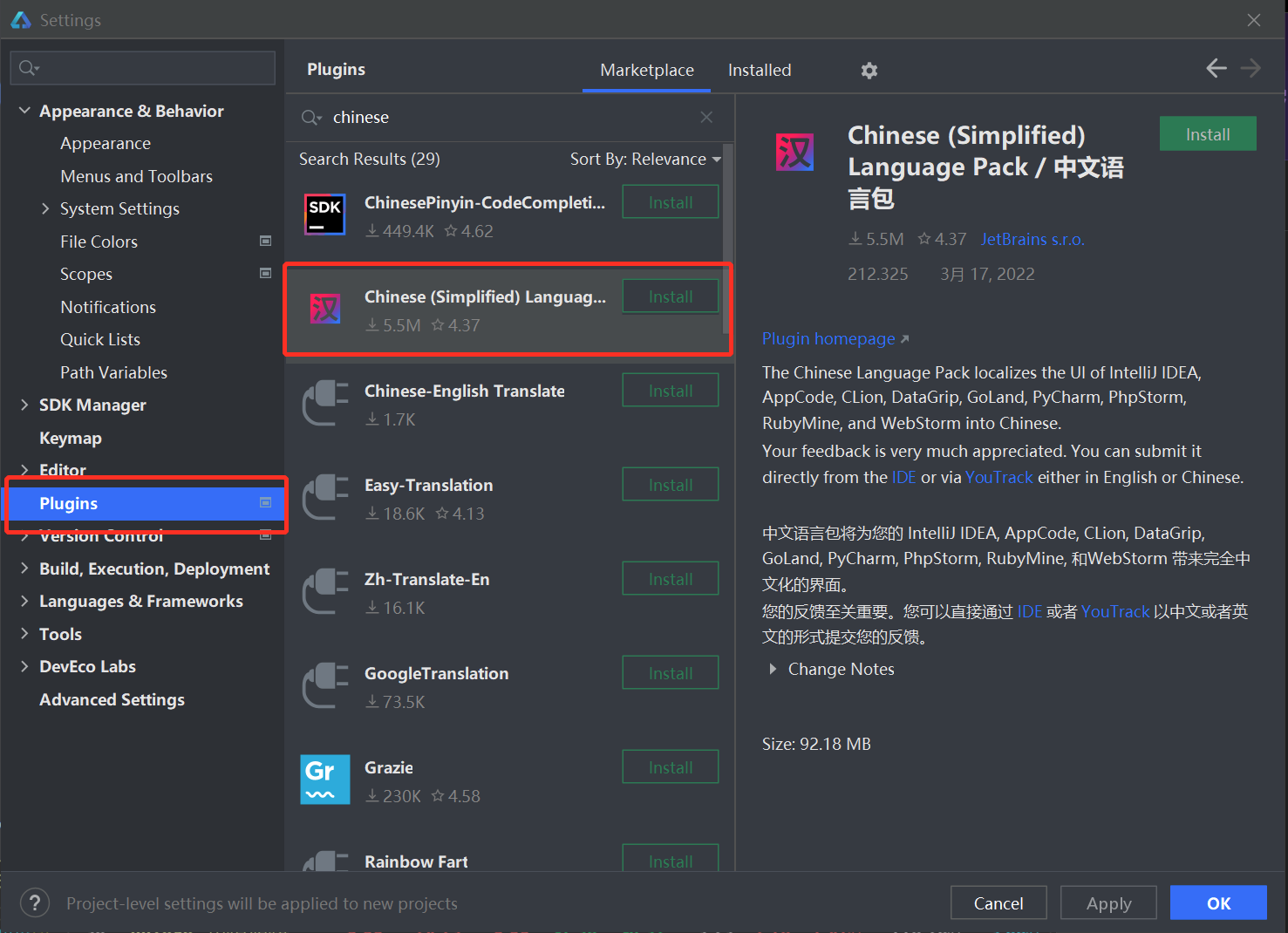1288x933 pixels.
Task: Focus the settings search field
Action: [143, 68]
